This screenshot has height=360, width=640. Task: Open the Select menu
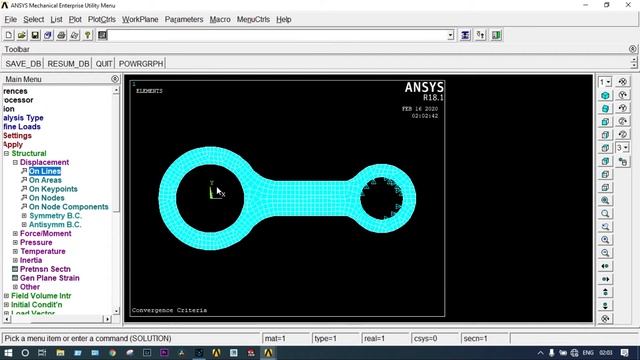33,19
